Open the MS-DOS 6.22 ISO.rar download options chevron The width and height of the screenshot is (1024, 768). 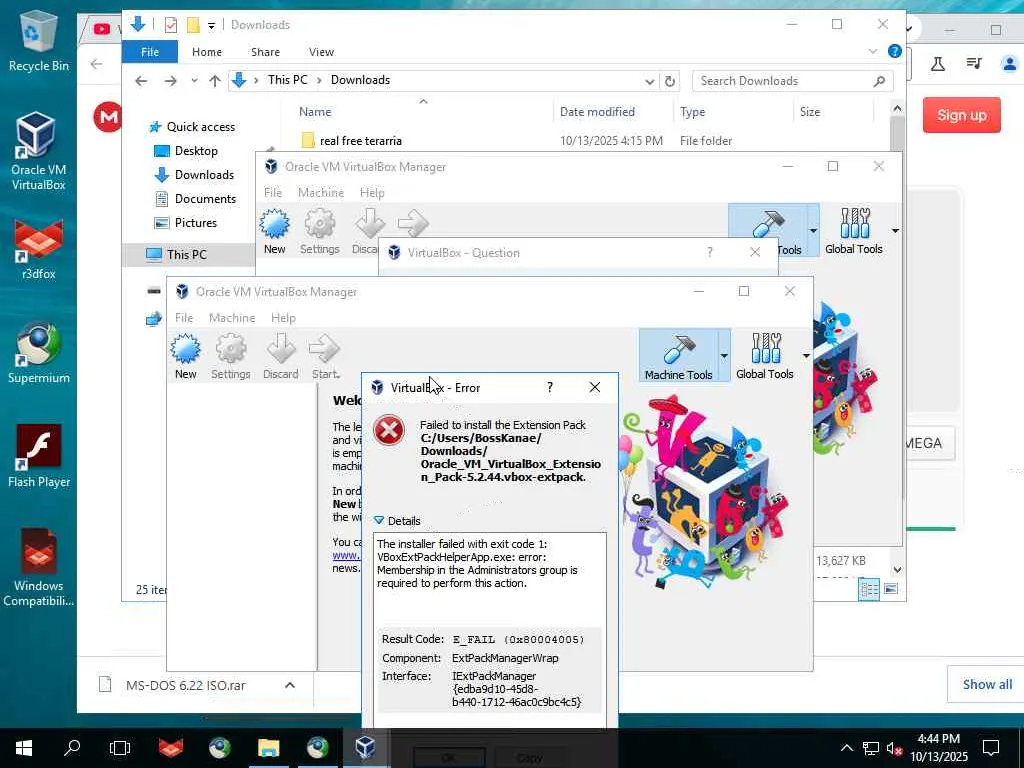click(x=290, y=685)
